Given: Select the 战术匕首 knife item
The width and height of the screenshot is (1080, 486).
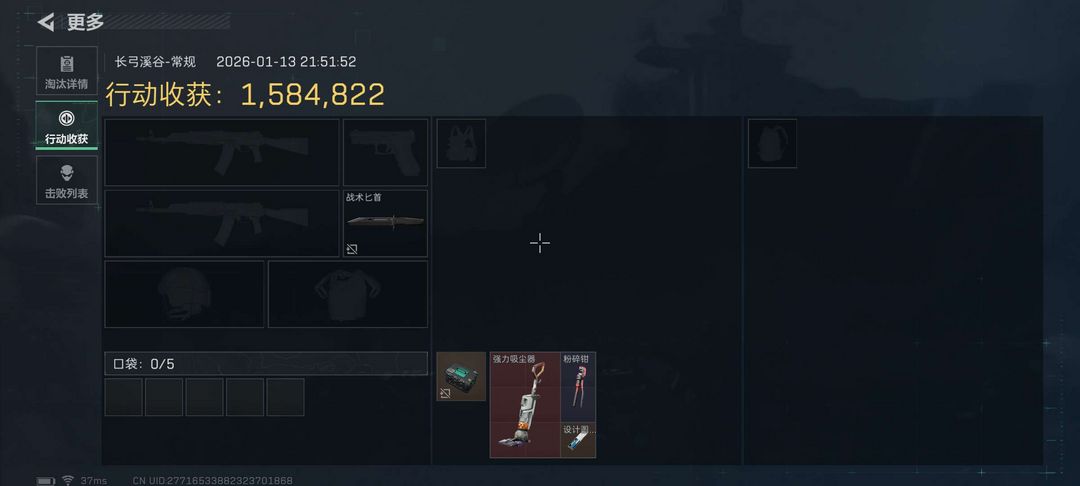Looking at the screenshot, I should click(x=385, y=223).
